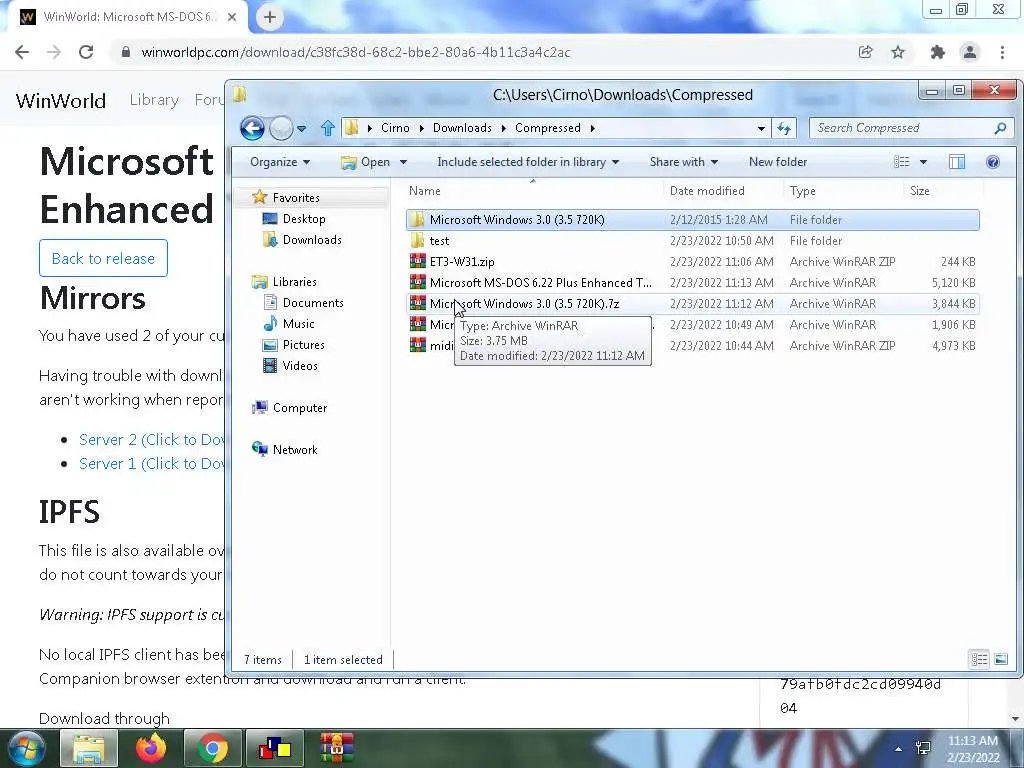Switch to large icons view in status bar
Viewport: 1024px width, 768px height.
click(x=1000, y=659)
